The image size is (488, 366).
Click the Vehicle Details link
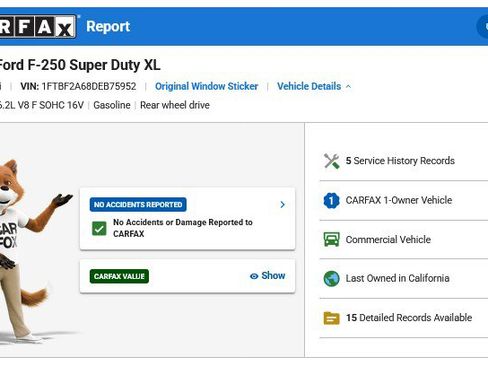click(x=309, y=86)
